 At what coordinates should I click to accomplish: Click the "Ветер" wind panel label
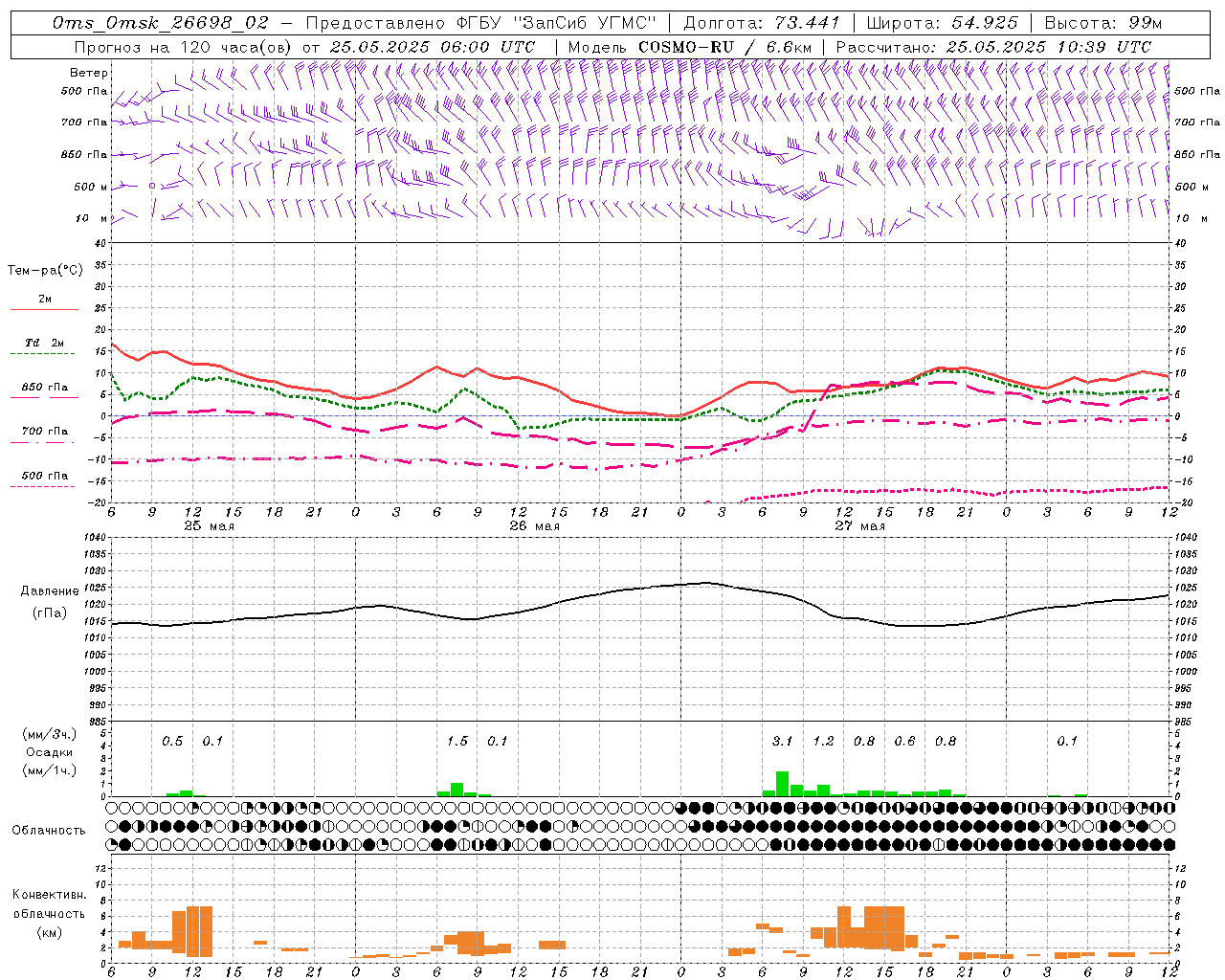(88, 73)
